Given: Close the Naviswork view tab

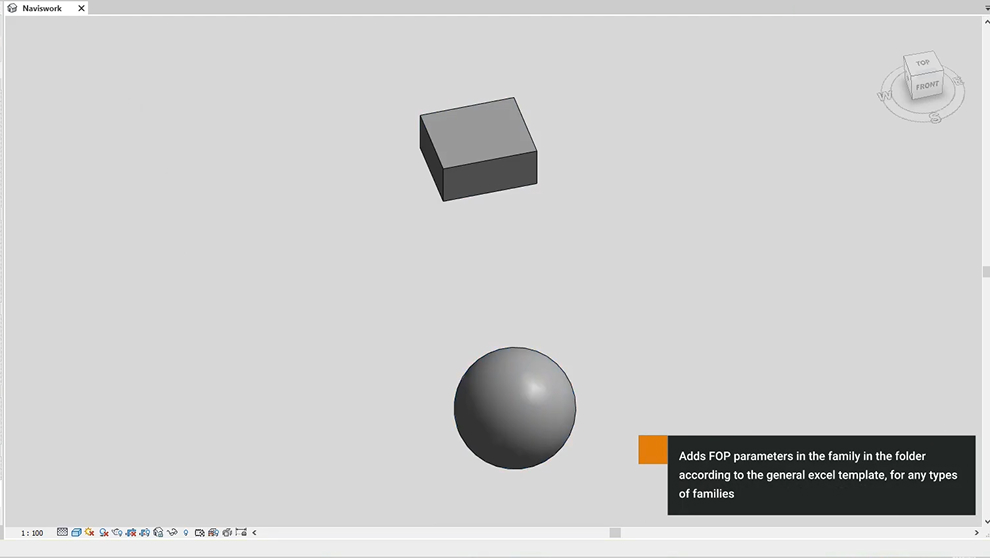Looking at the screenshot, I should pos(82,8).
